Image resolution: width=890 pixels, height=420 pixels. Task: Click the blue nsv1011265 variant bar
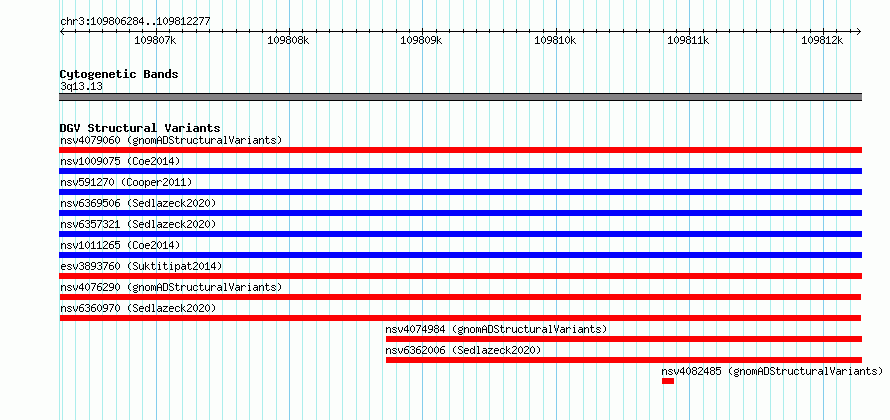pyautogui.click(x=460, y=255)
